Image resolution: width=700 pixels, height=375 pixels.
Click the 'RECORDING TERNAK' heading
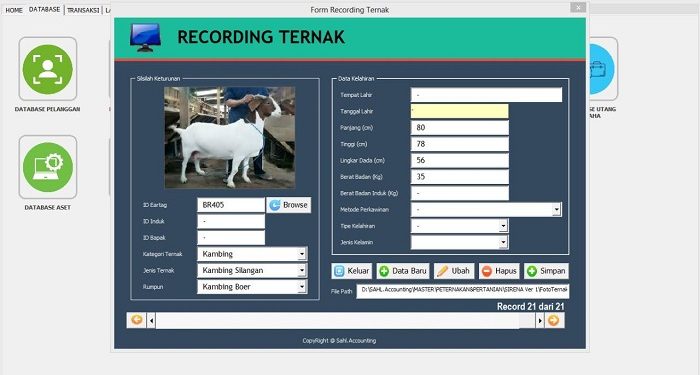[x=261, y=37]
